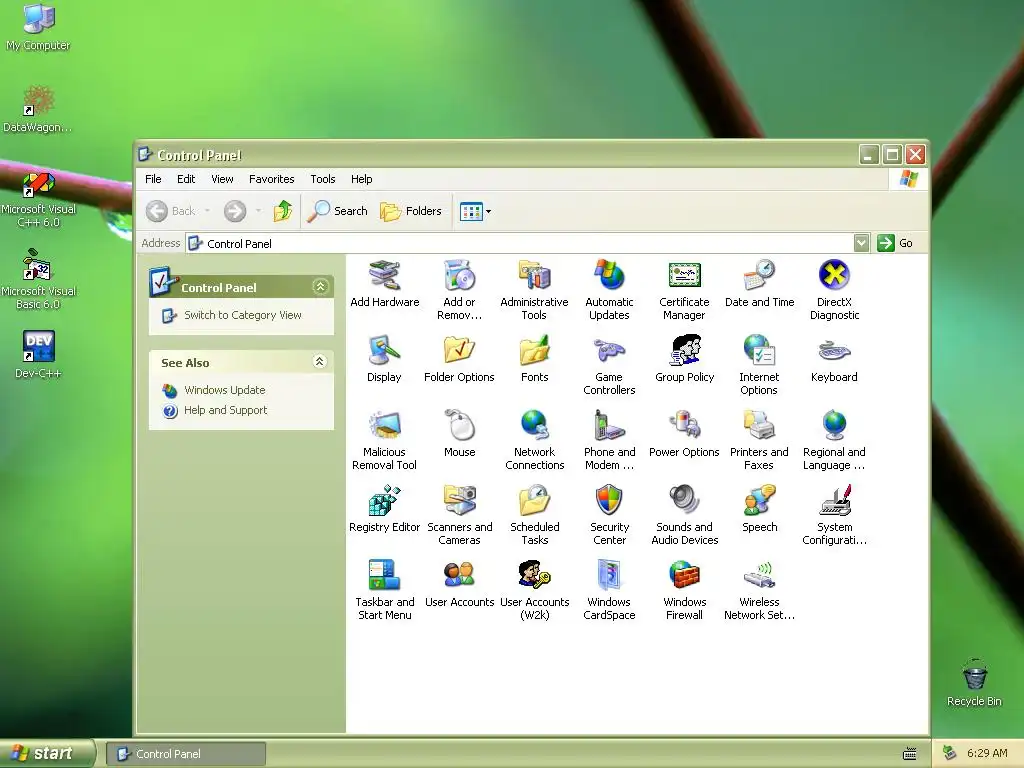Viewport: 1024px width, 768px height.
Task: Open Sounds and Audio Devices icon
Action: click(x=684, y=501)
